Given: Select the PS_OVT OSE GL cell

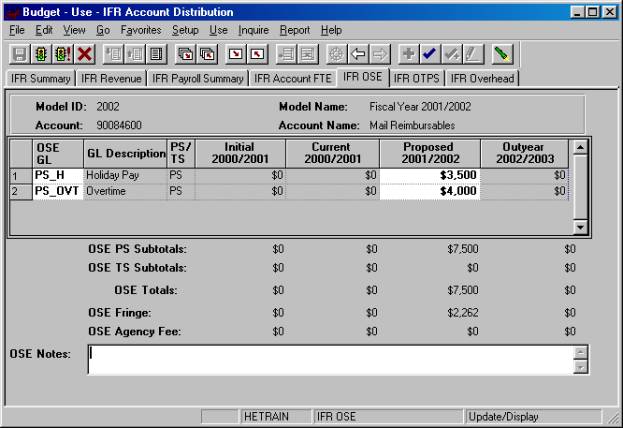Looking at the screenshot, I should (57, 191).
